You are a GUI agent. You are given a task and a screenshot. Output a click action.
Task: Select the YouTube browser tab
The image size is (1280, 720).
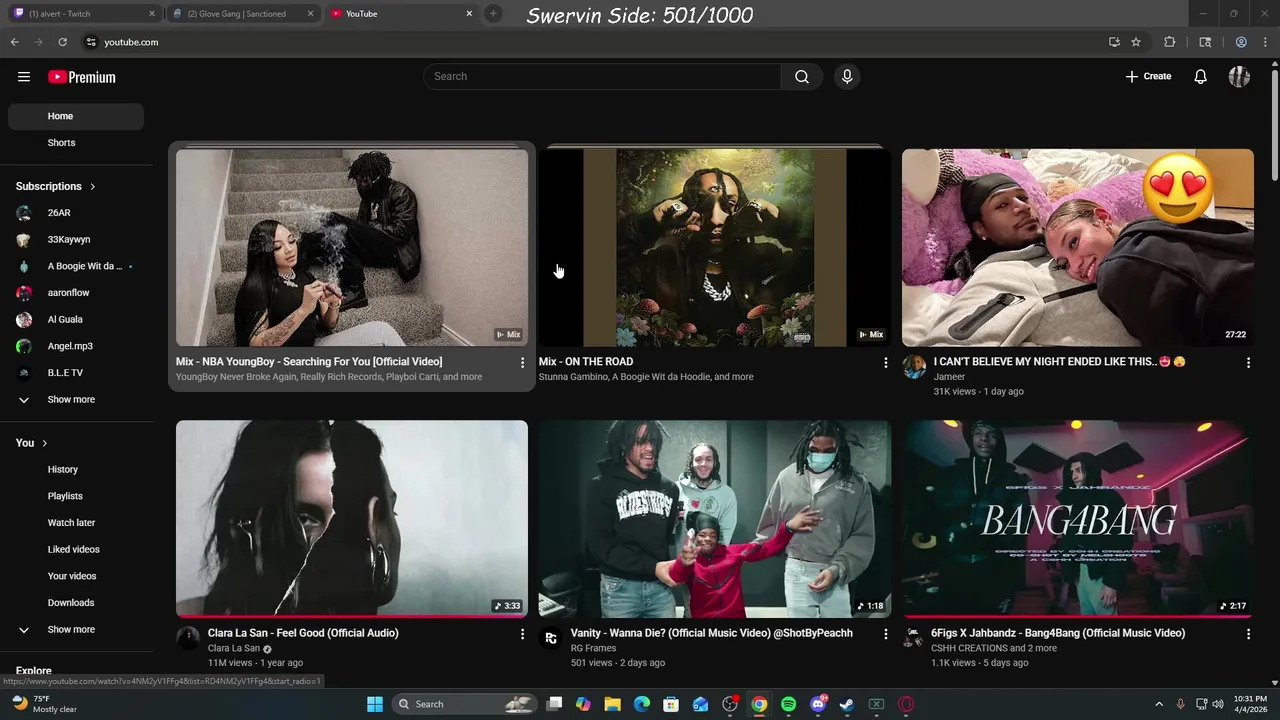tap(400, 14)
